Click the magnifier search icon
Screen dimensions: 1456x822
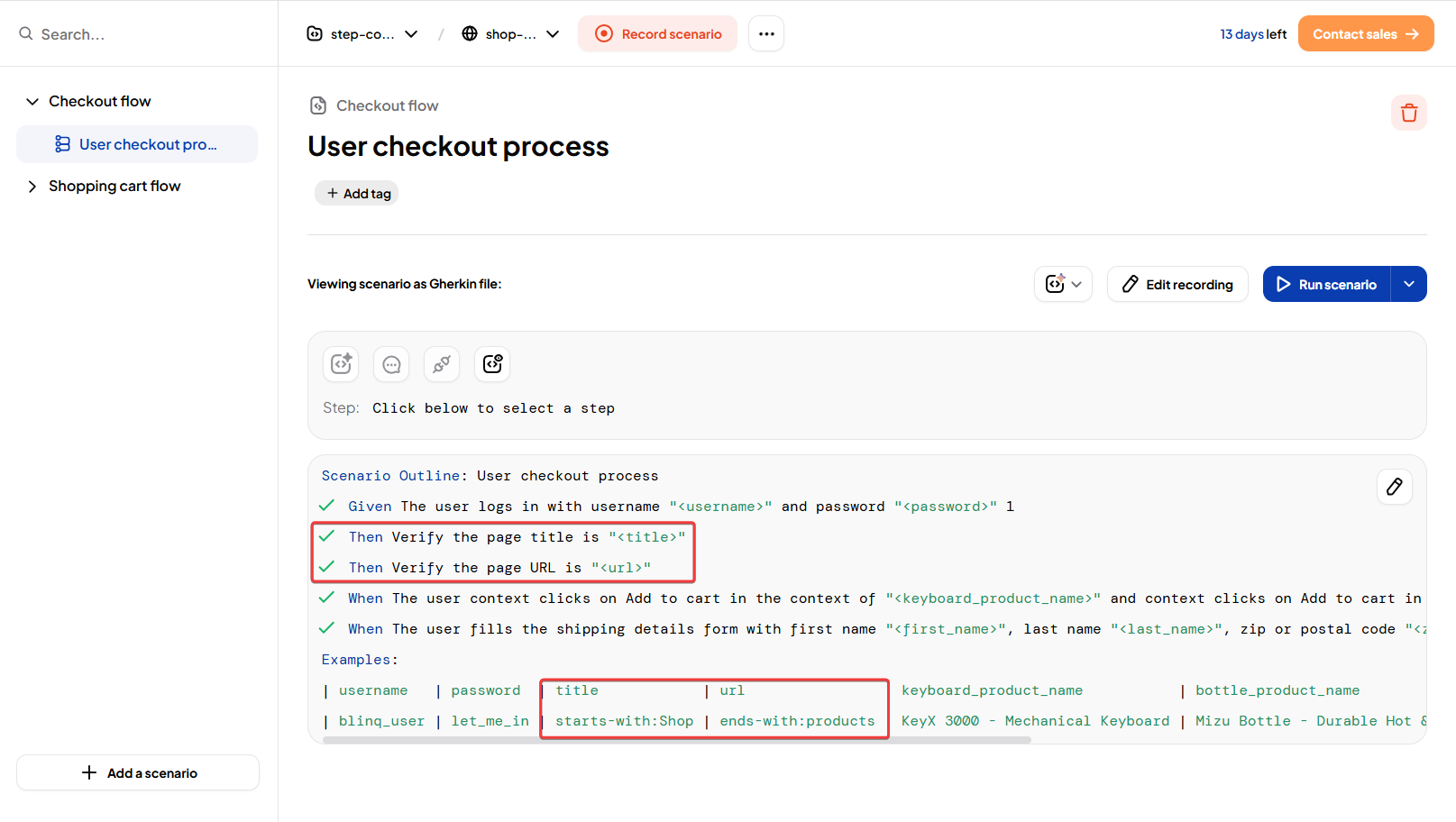point(26,34)
